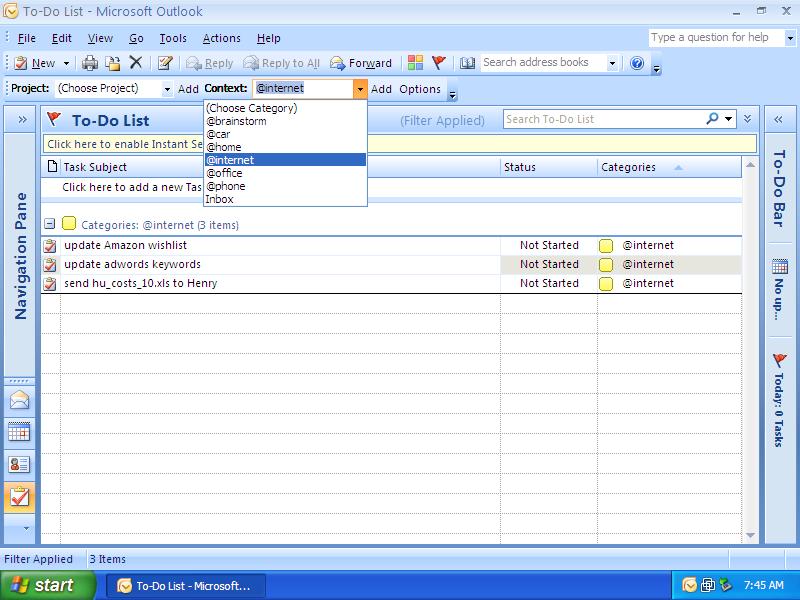Open Calendar in the navigation pane

(x=19, y=432)
